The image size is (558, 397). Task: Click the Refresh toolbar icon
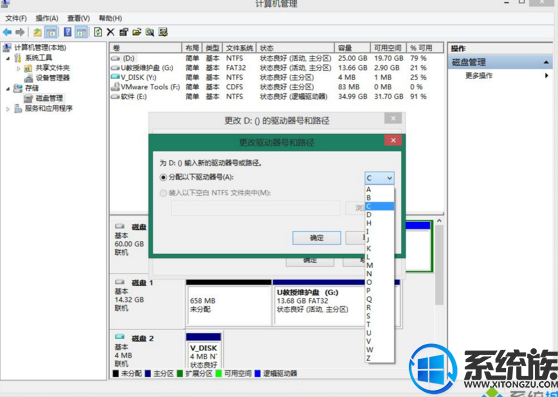click(98, 32)
